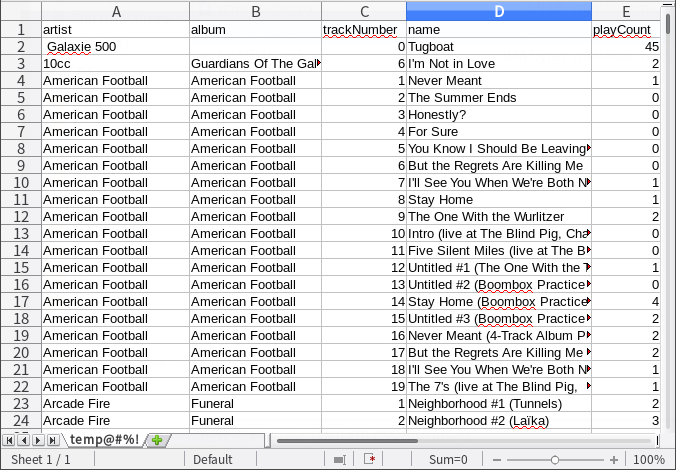
Task: Select 'Stay Home (Boombox Practice' cell
Action: coord(499,301)
